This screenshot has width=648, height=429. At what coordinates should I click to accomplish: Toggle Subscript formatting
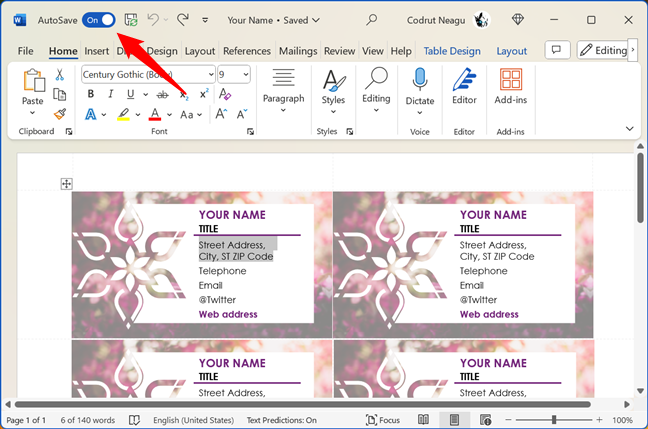[x=183, y=95]
